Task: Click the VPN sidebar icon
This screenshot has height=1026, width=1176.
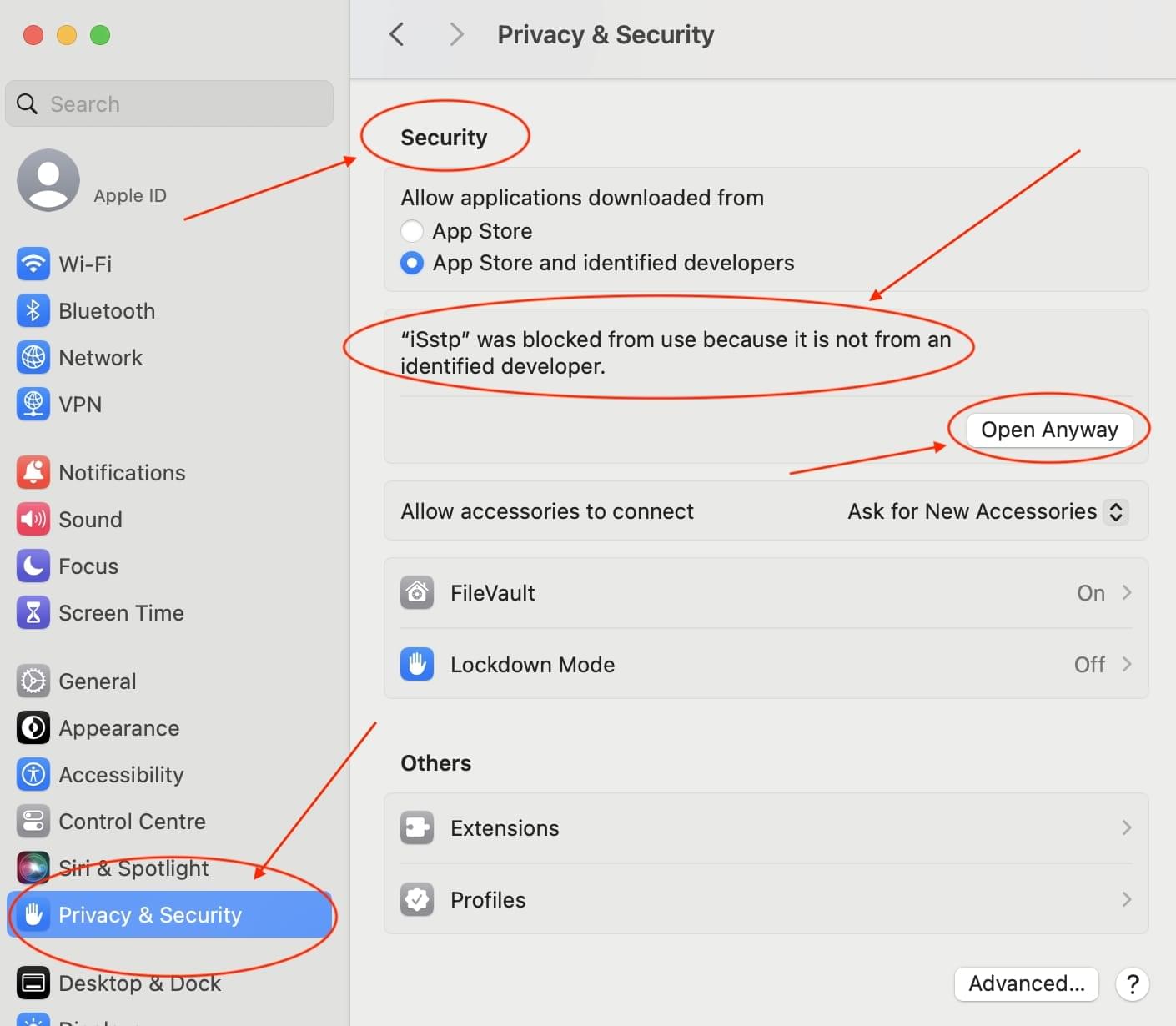Action: (x=33, y=405)
